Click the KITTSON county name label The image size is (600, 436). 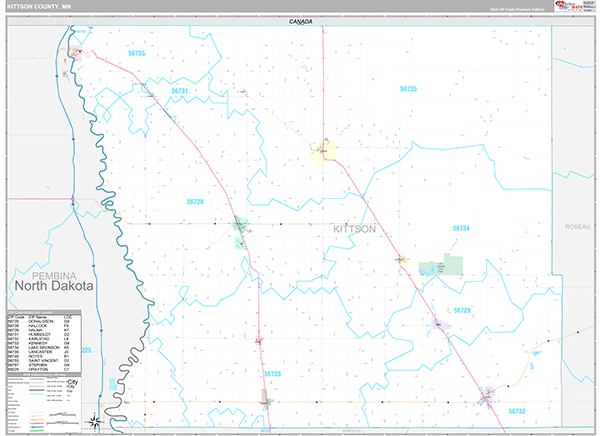[354, 229]
